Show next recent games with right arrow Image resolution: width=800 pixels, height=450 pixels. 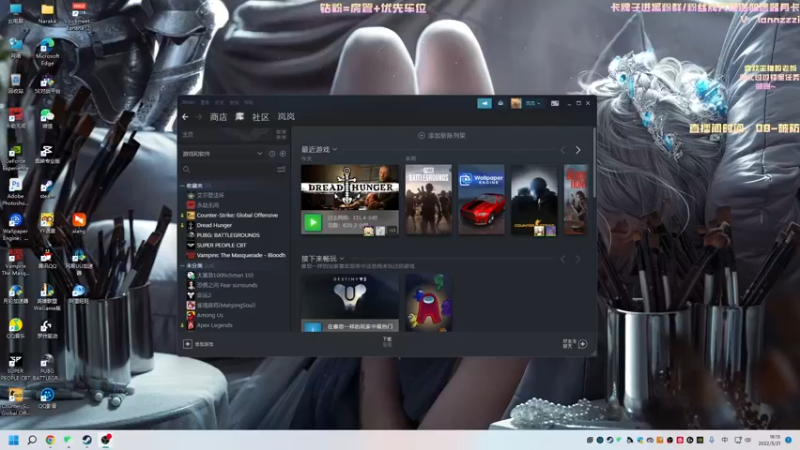578,150
